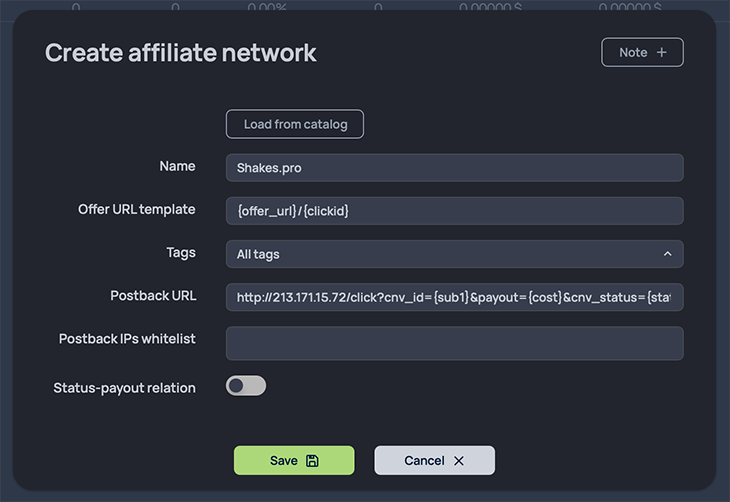Focus the Name field containing Shakes.pro
The height and width of the screenshot is (502, 730).
click(454, 168)
